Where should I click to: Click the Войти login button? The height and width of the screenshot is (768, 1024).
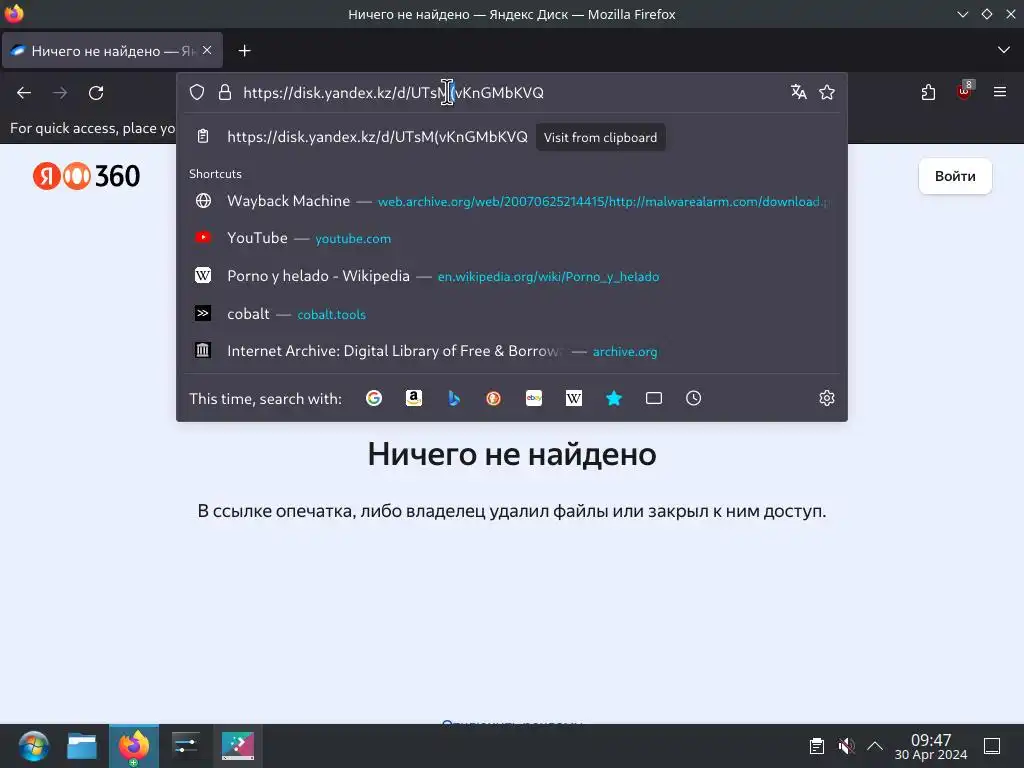pyautogui.click(x=955, y=176)
